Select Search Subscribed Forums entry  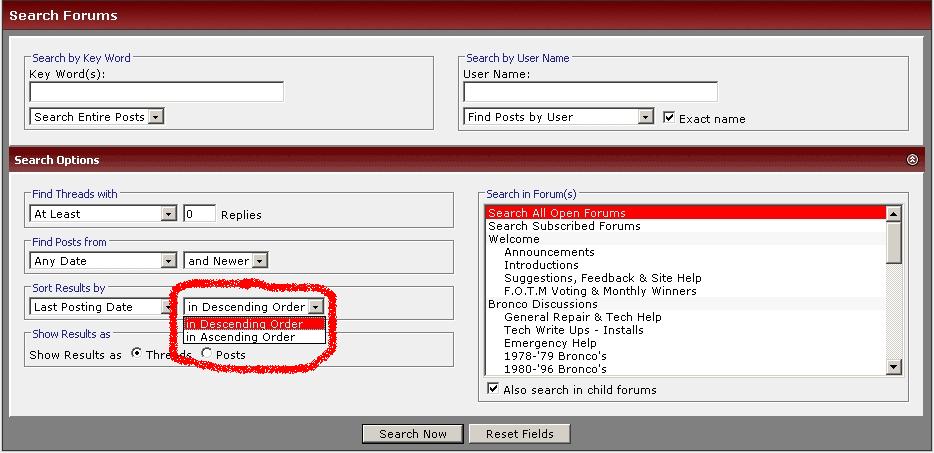[x=686, y=226]
